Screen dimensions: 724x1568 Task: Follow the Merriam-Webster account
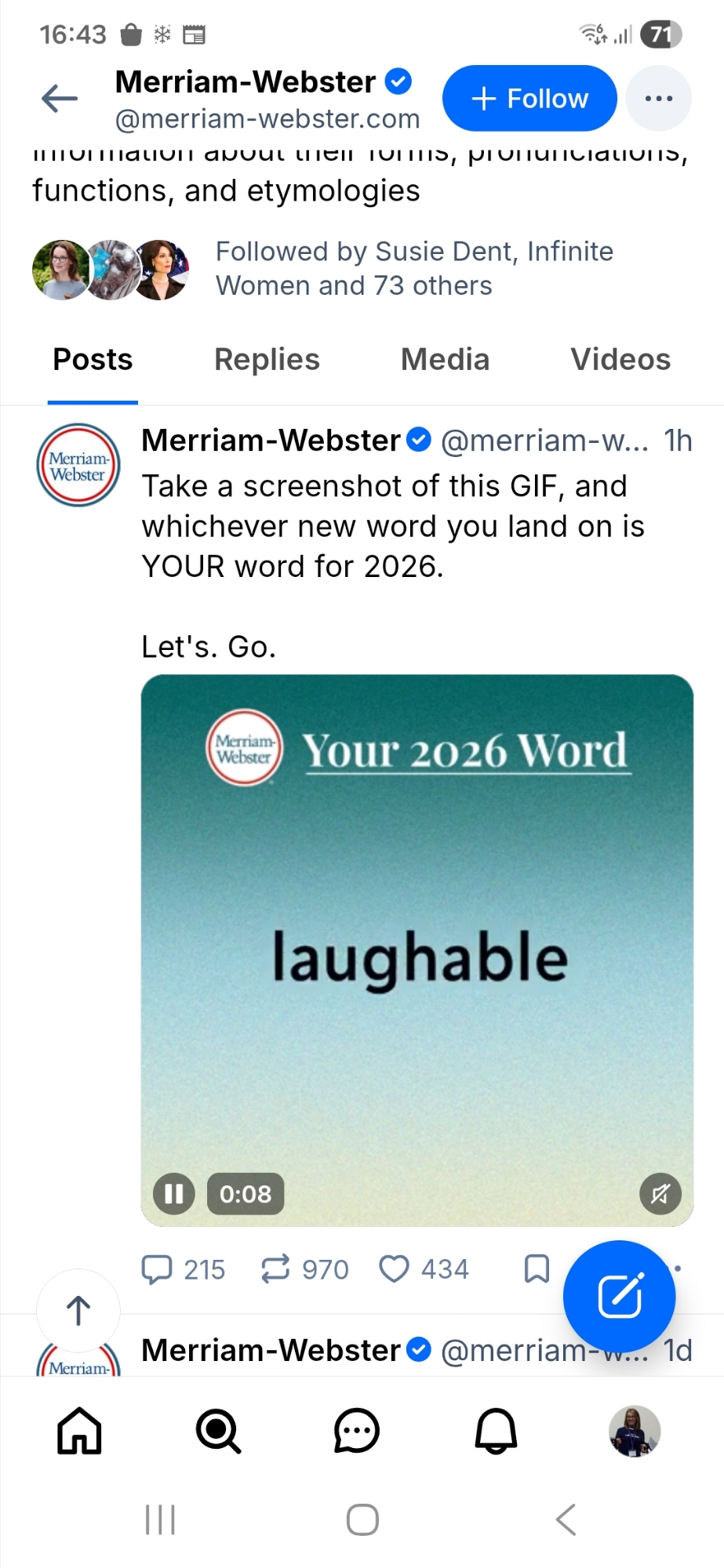point(529,99)
